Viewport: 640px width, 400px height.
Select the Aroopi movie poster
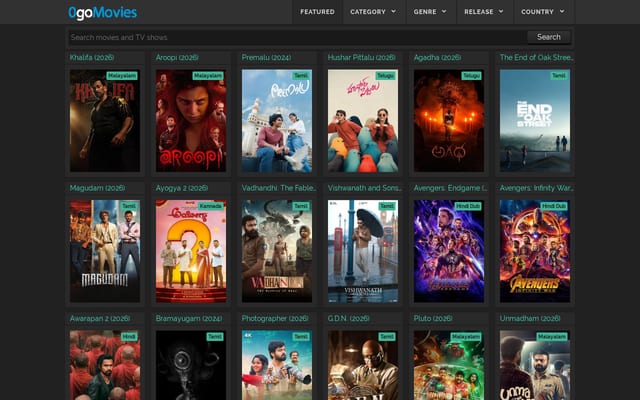point(191,120)
